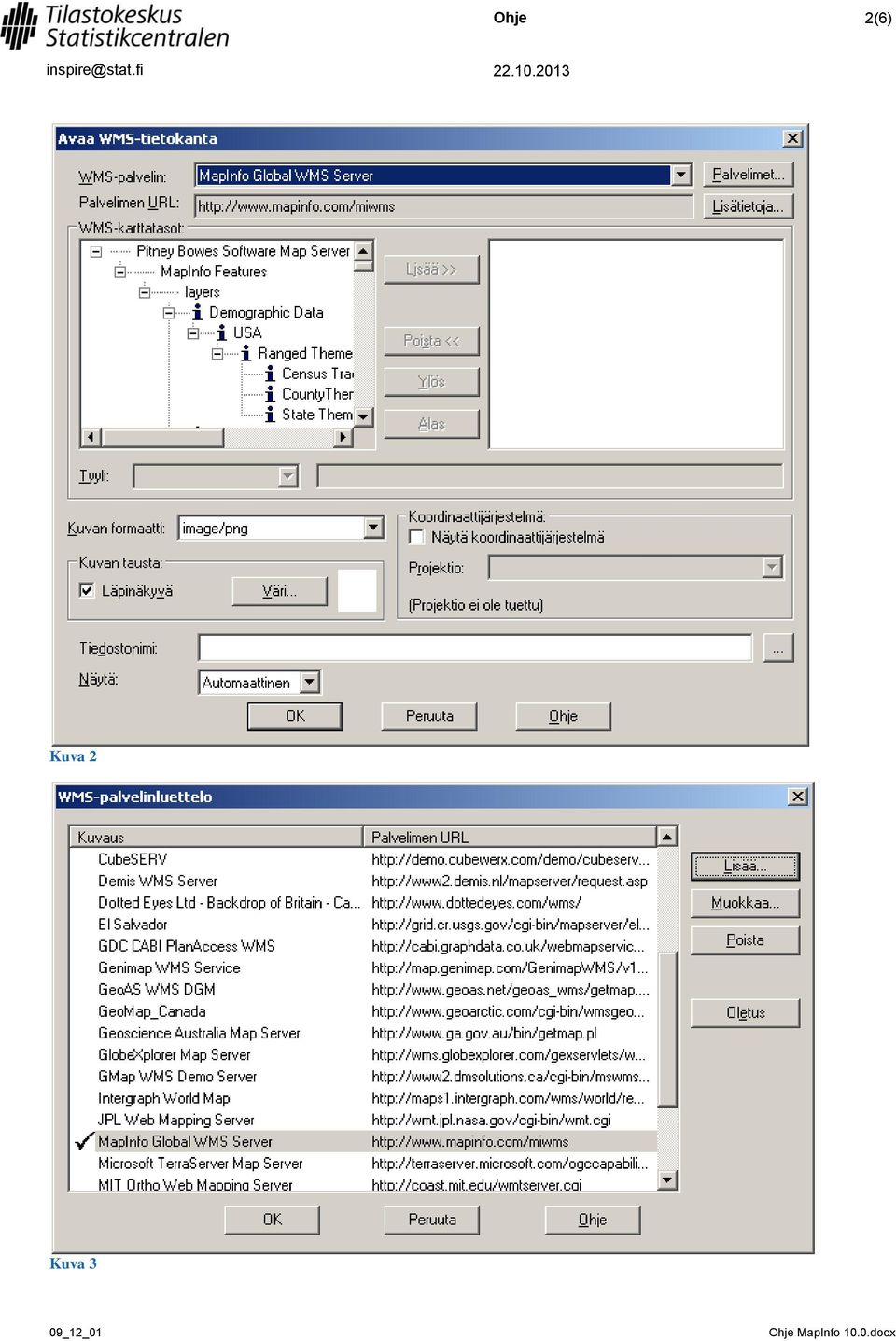Click info icon beside Census Tract layer
896x1341 pixels.
pos(270,374)
